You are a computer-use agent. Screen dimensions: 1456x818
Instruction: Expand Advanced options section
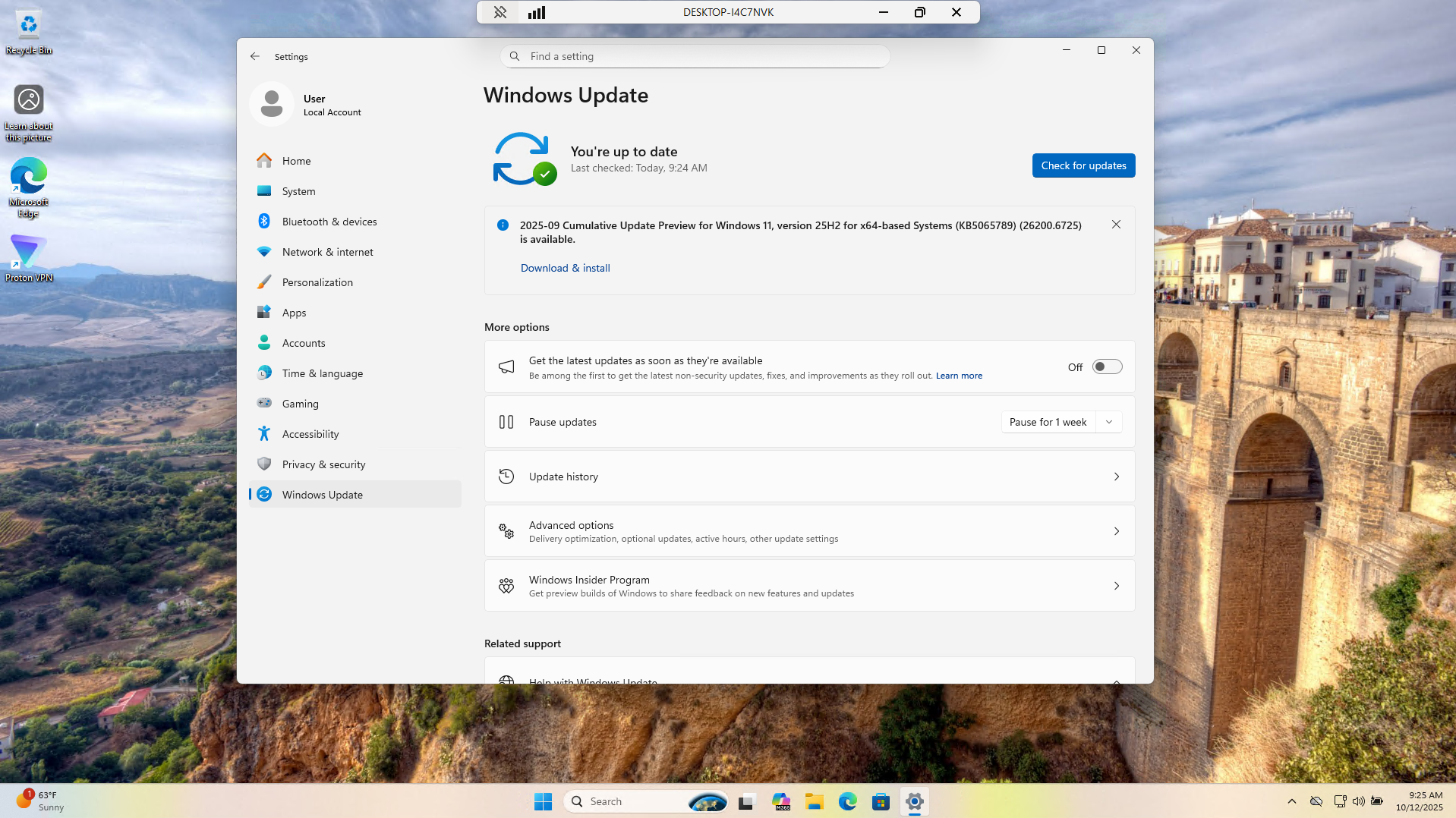point(809,531)
